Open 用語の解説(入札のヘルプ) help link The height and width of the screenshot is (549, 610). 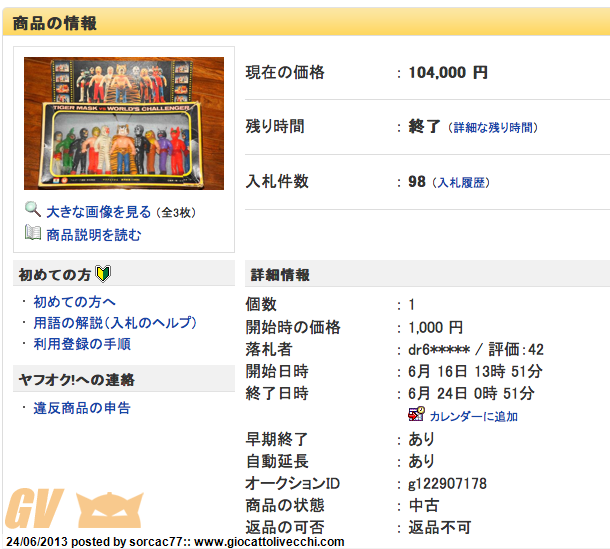tap(114, 323)
